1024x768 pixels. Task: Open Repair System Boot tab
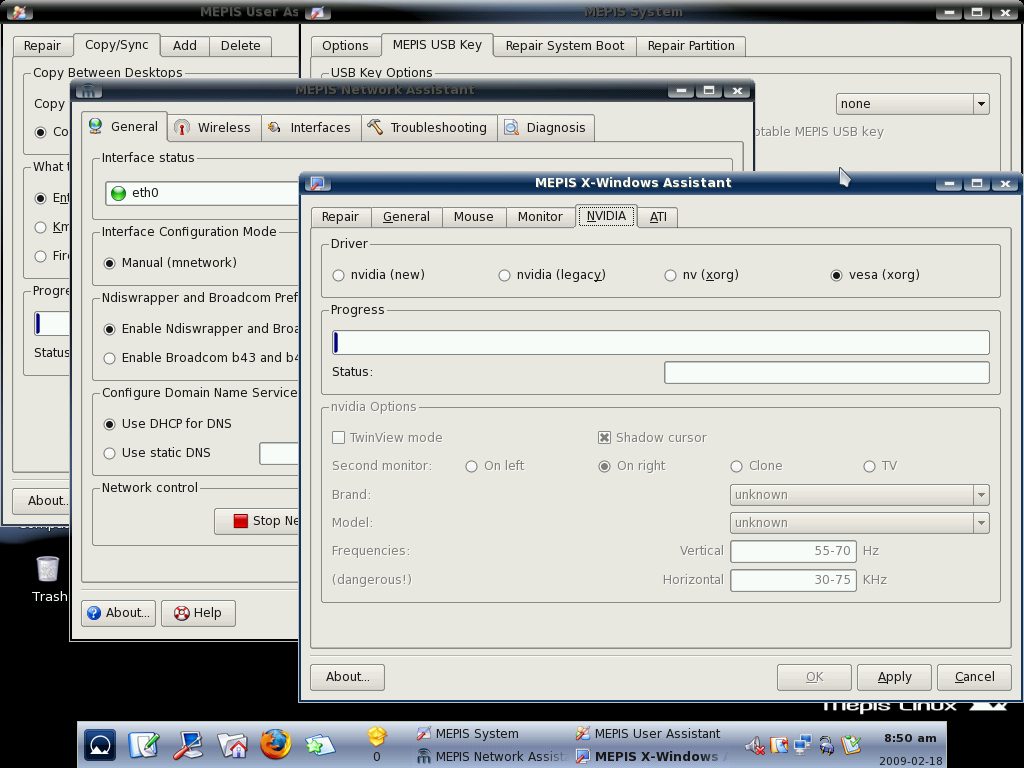pos(565,46)
